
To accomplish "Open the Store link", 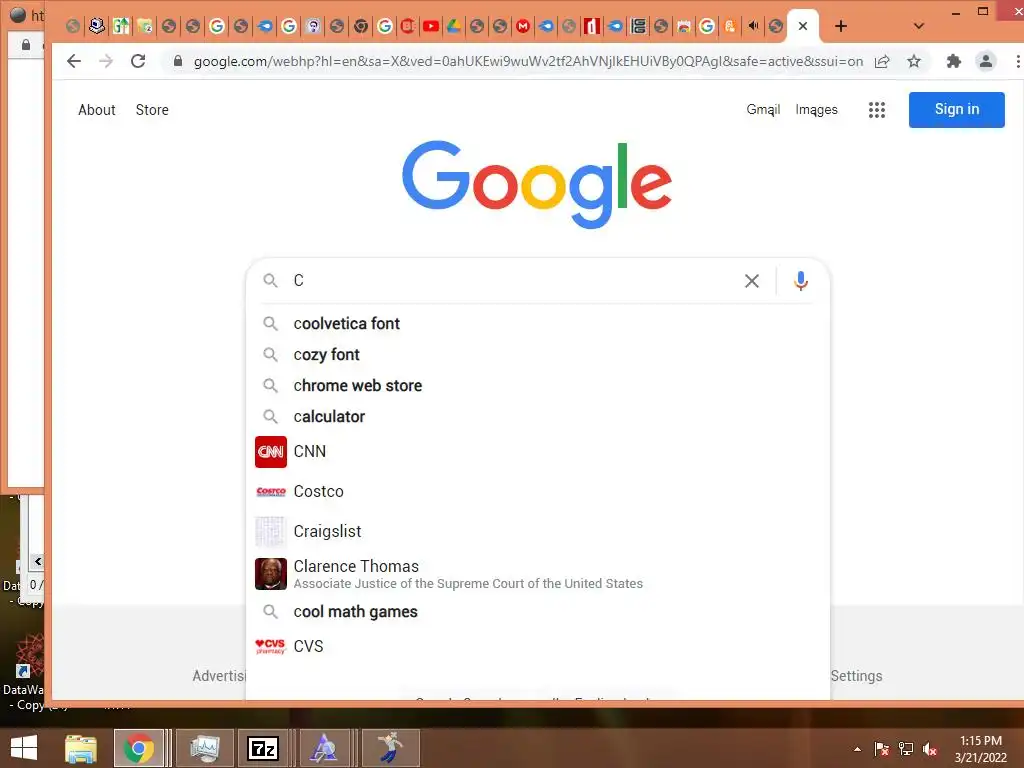I will pos(152,110).
